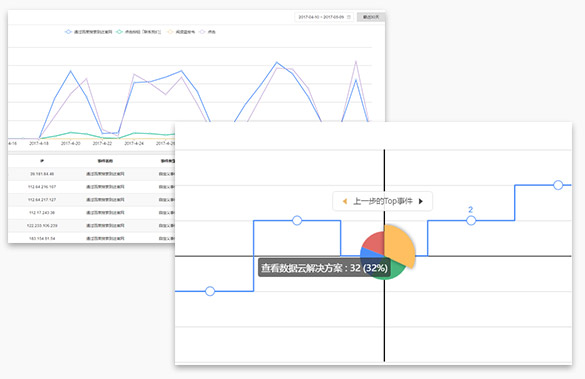585x379 pixels.
Task: Click the step node labeled 2
Action: 471,220
